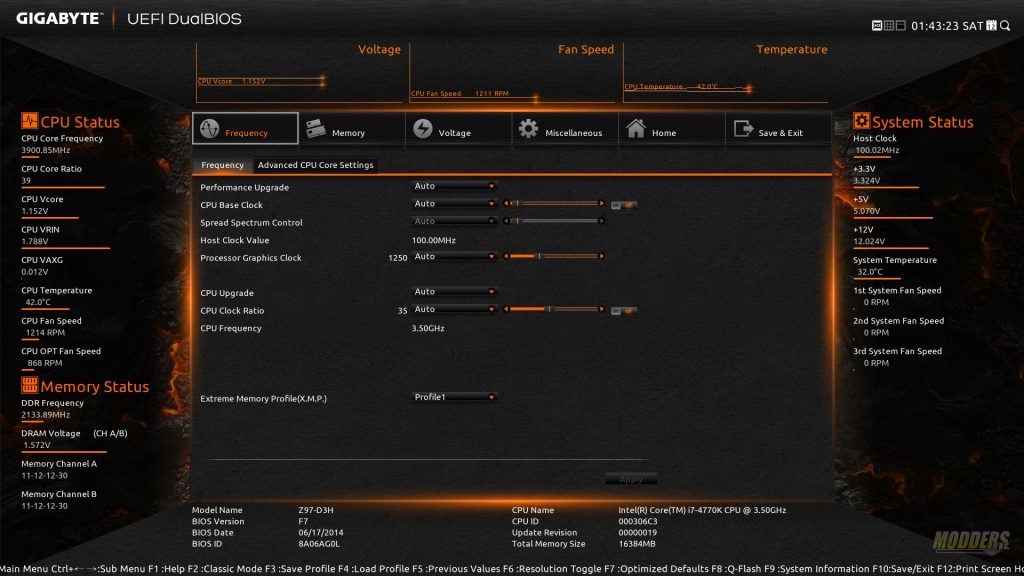Decrease Spread Spectrum Control with left arrow
1024x576 pixels.
click(506, 221)
